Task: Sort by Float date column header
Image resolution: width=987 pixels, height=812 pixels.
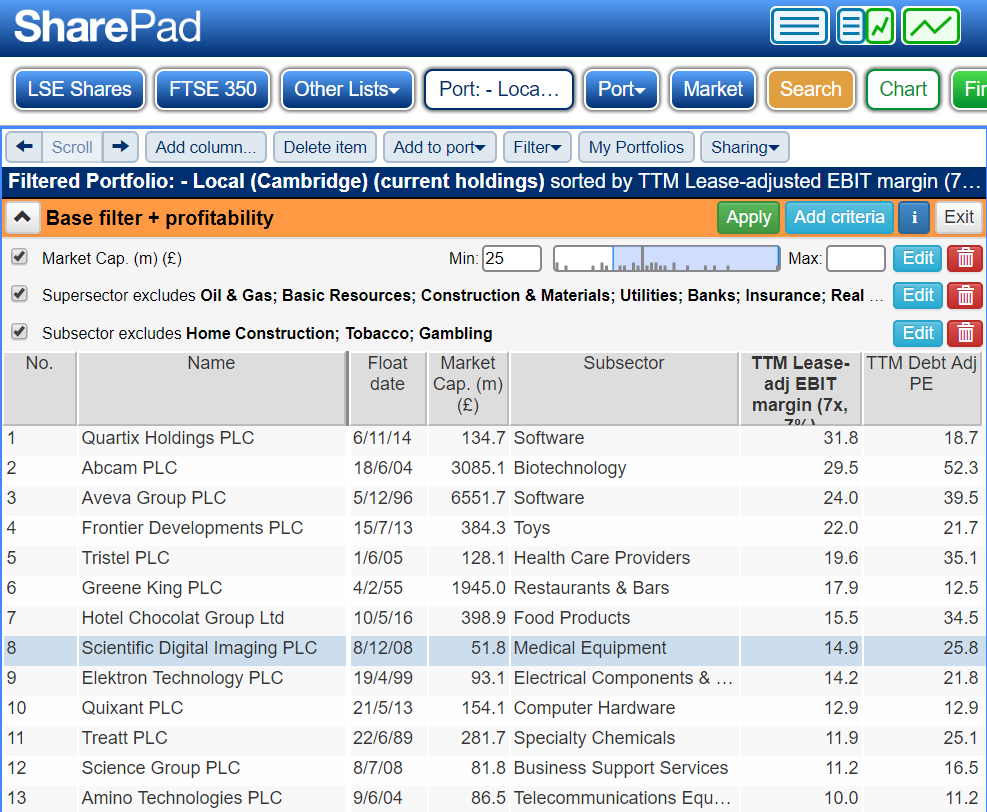Action: click(x=388, y=388)
